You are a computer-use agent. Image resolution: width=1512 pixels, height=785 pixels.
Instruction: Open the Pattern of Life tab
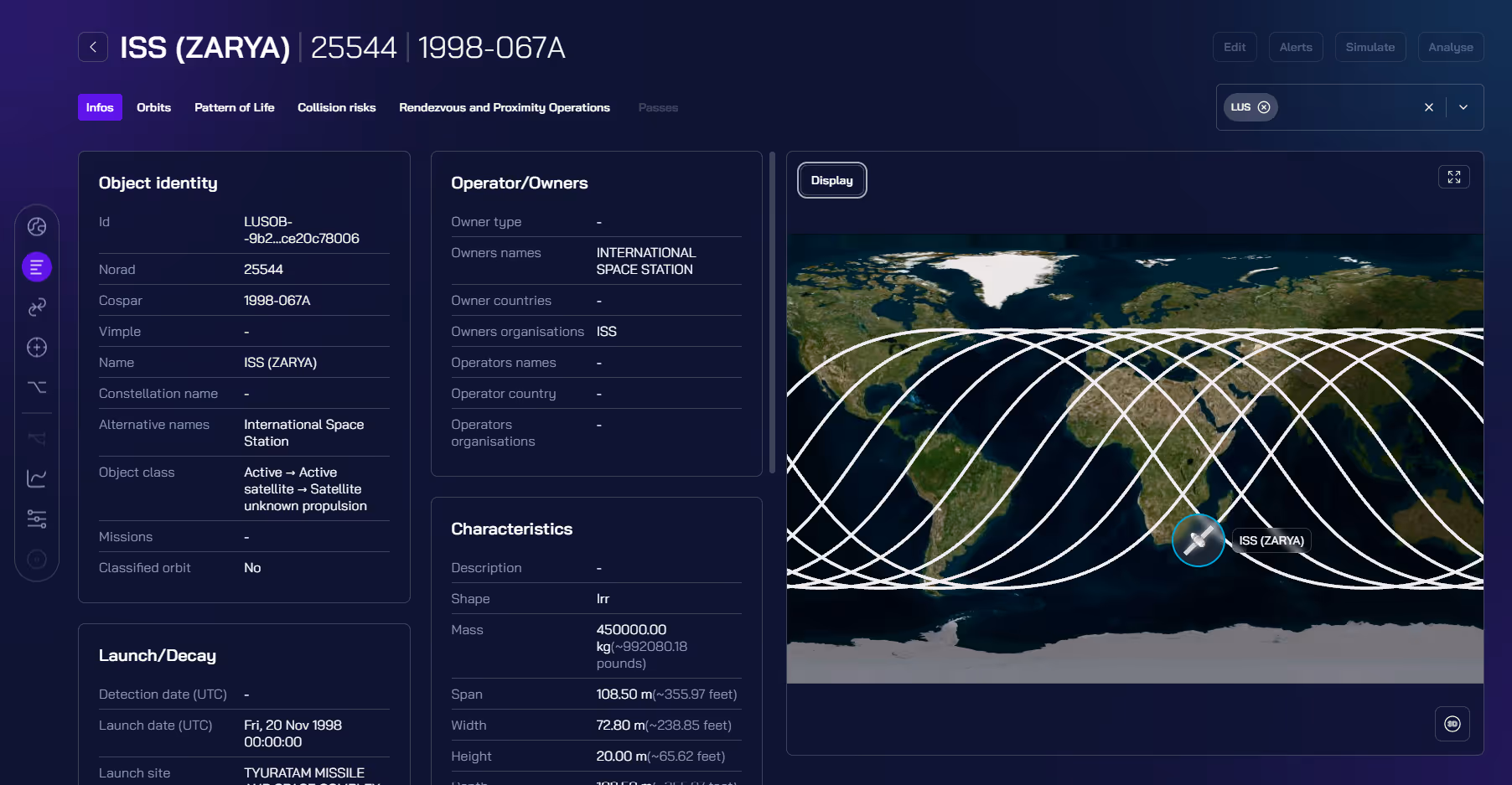235,107
